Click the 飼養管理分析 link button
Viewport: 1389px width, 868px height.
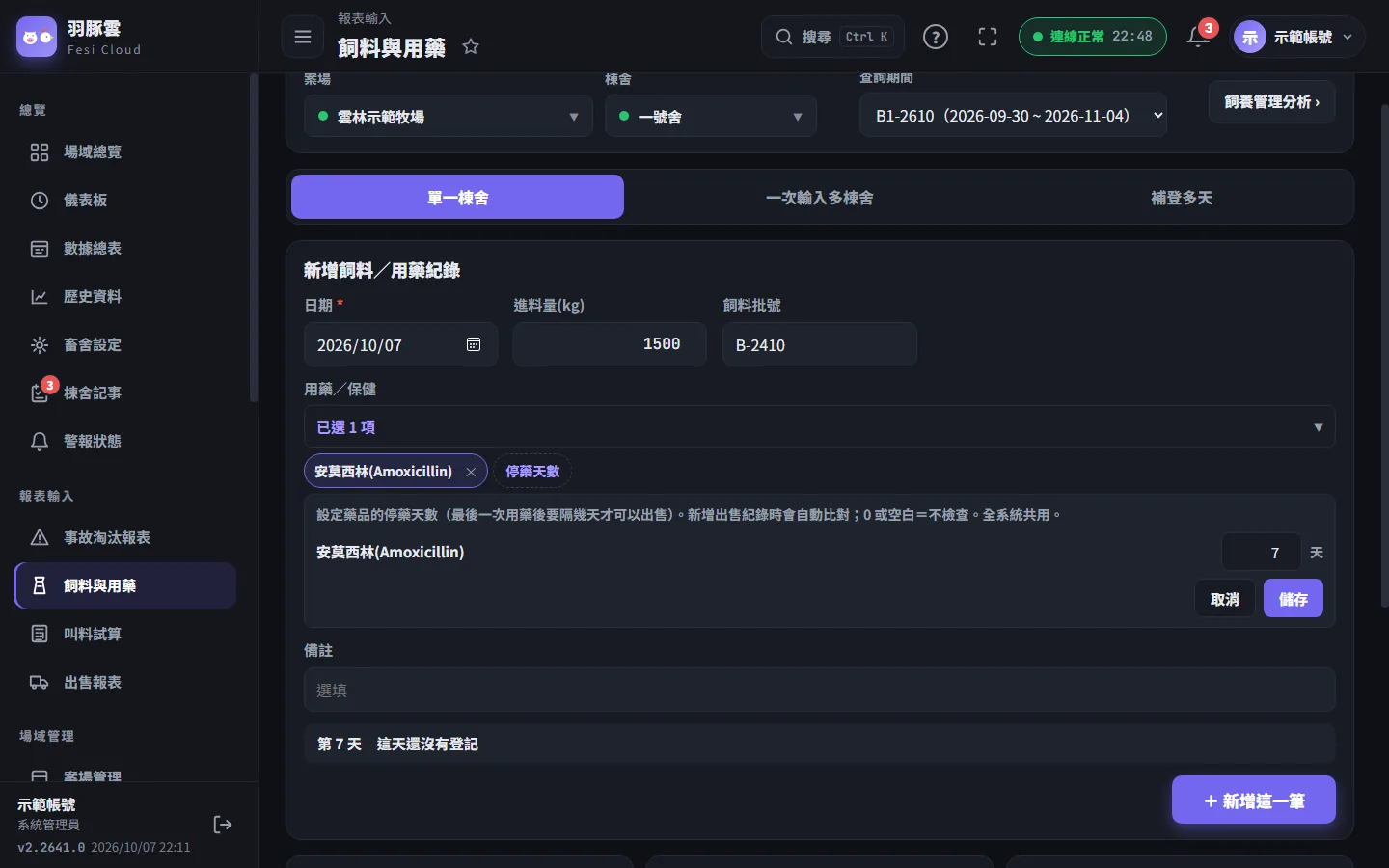[1272, 102]
